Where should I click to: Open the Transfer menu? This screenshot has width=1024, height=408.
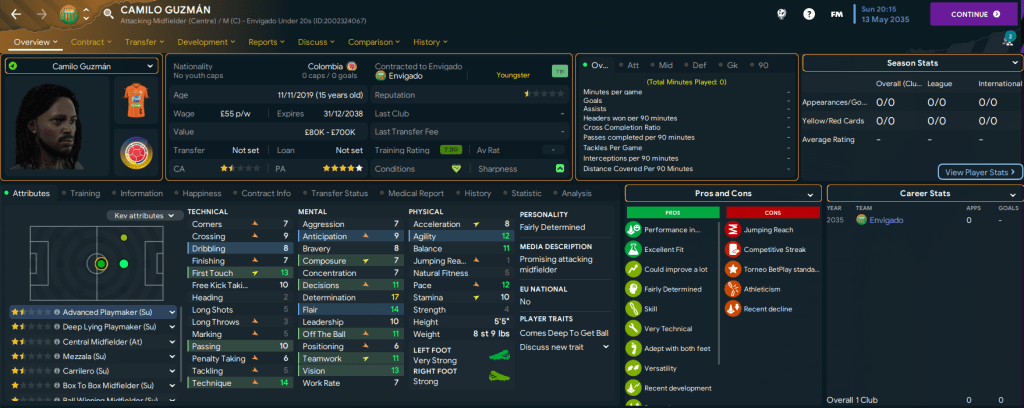coord(144,42)
